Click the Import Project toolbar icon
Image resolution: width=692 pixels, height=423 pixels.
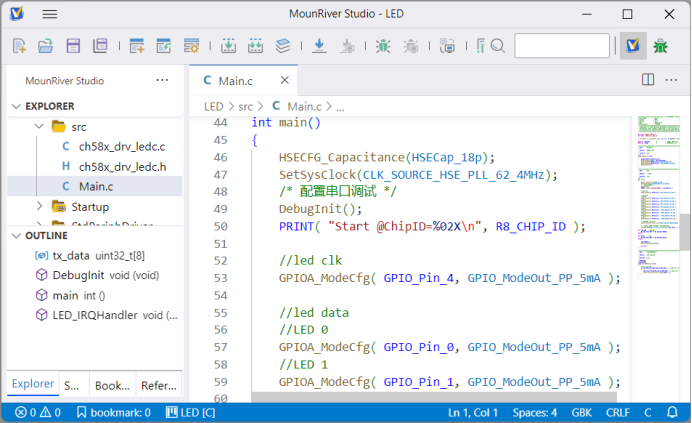pos(164,46)
